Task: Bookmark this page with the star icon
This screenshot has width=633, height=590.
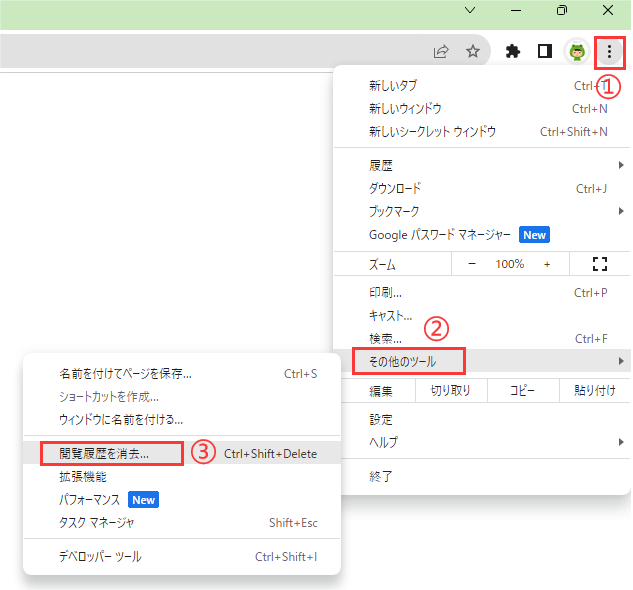Action: (x=473, y=51)
